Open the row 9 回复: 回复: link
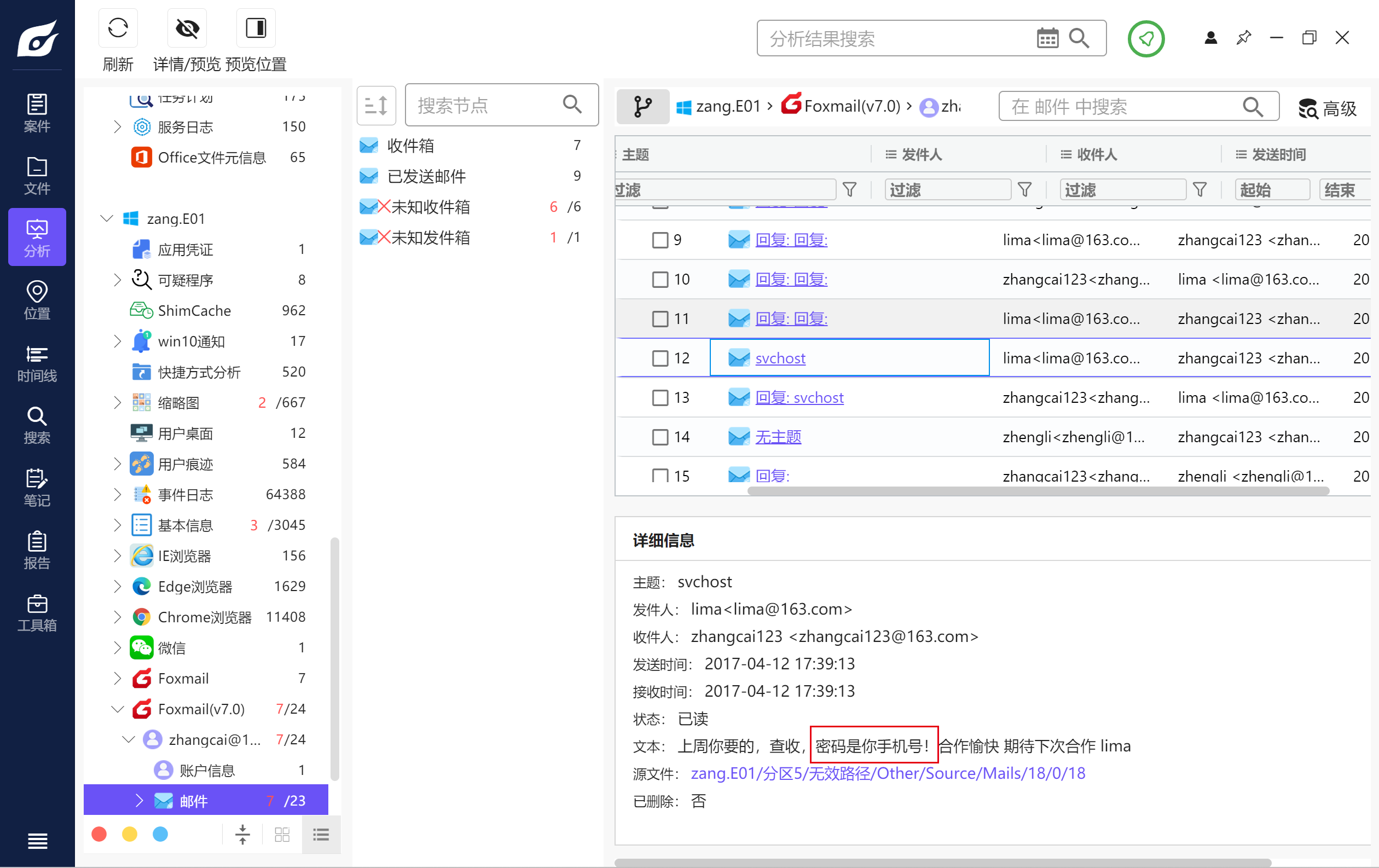 [x=791, y=240]
